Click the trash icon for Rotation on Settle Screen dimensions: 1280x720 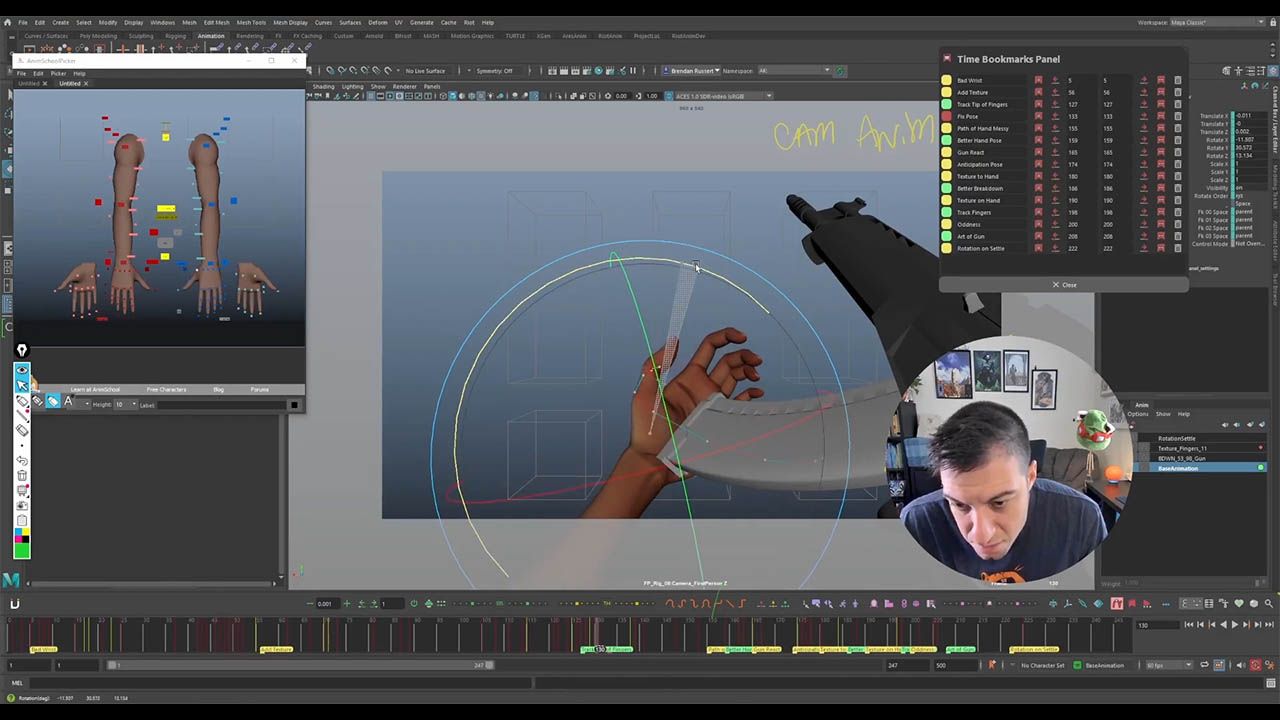pos(1177,248)
